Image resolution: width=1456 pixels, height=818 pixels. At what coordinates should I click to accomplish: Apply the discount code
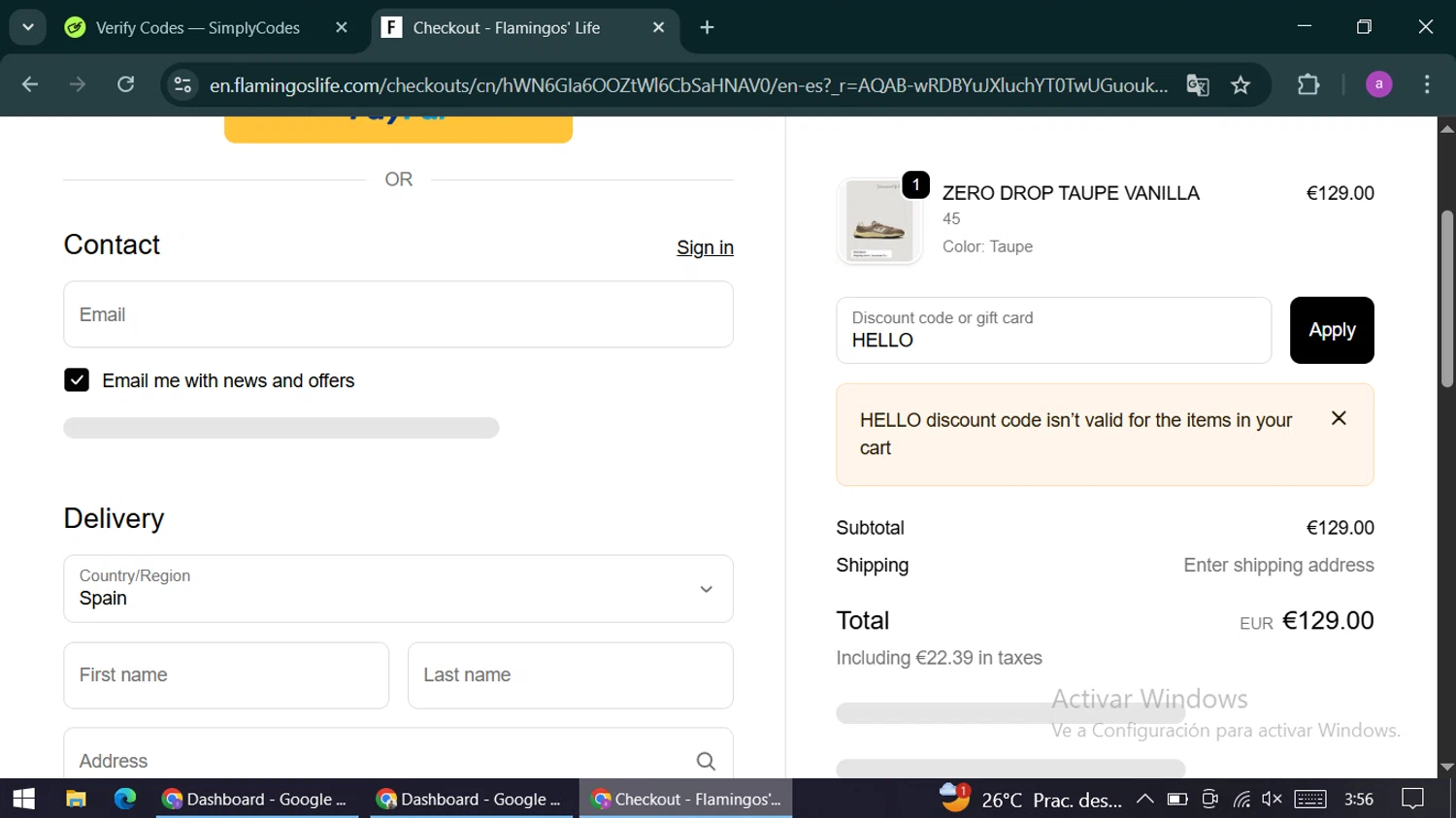[1332, 330]
